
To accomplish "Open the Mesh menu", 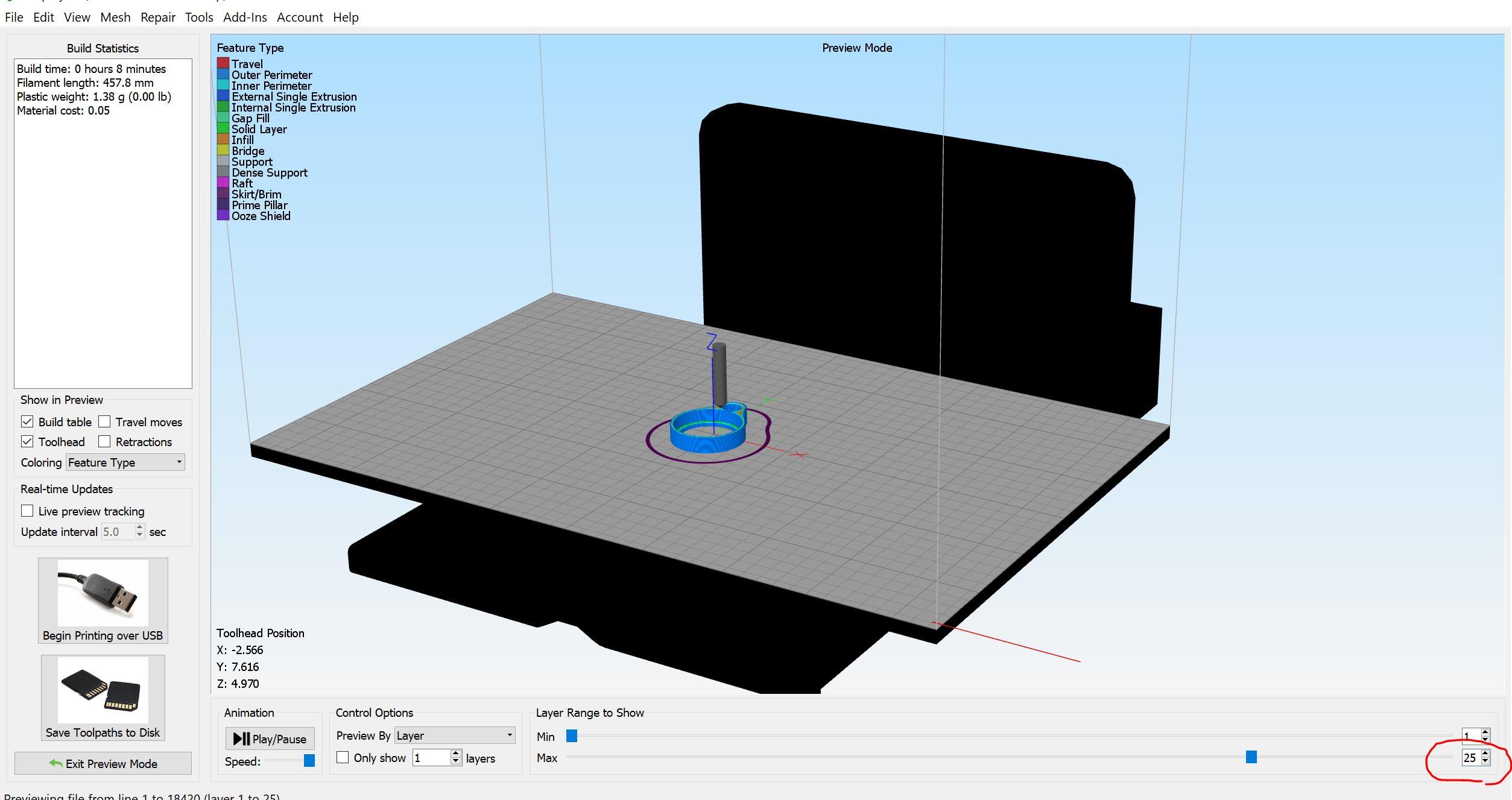I will (115, 17).
